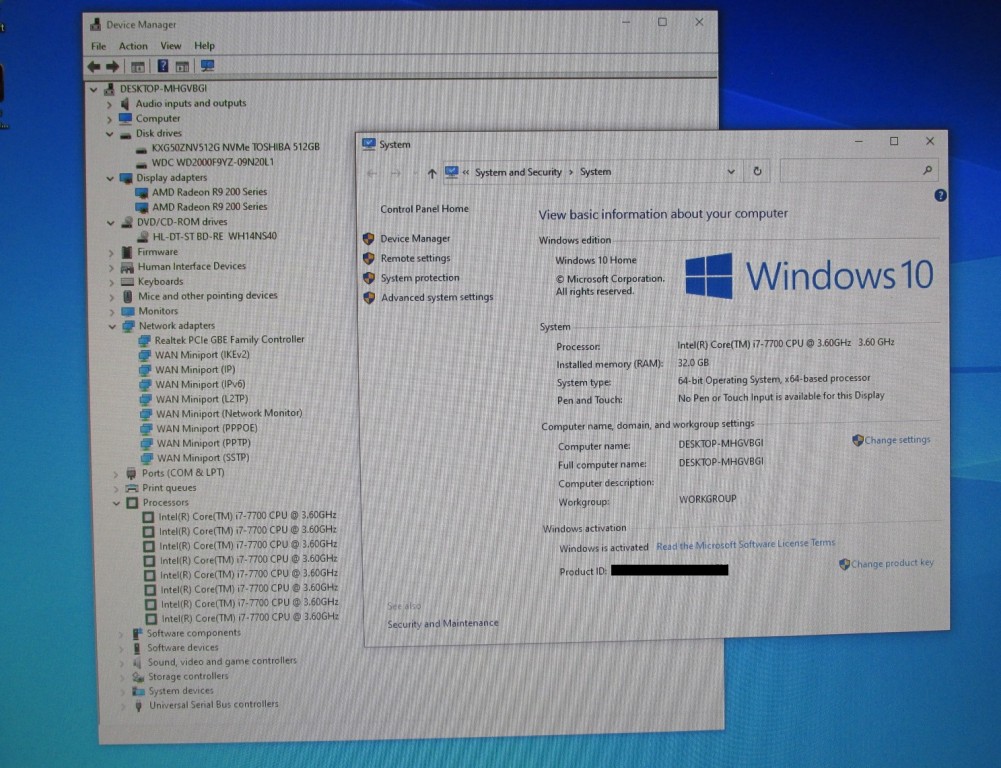Expand the Ports (COM & LPT) category
The width and height of the screenshot is (1001, 768).
(116, 474)
